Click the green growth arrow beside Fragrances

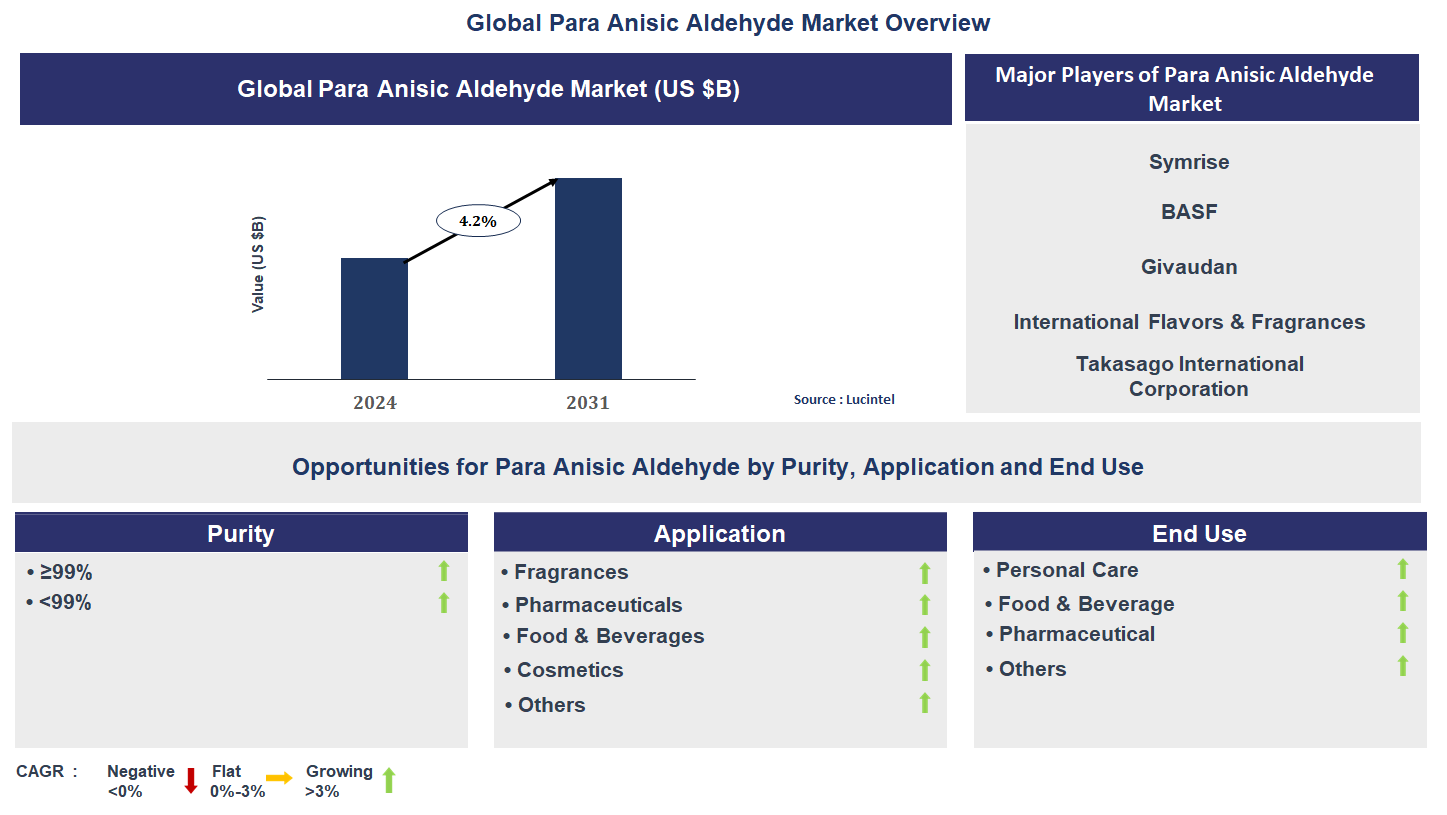click(924, 572)
